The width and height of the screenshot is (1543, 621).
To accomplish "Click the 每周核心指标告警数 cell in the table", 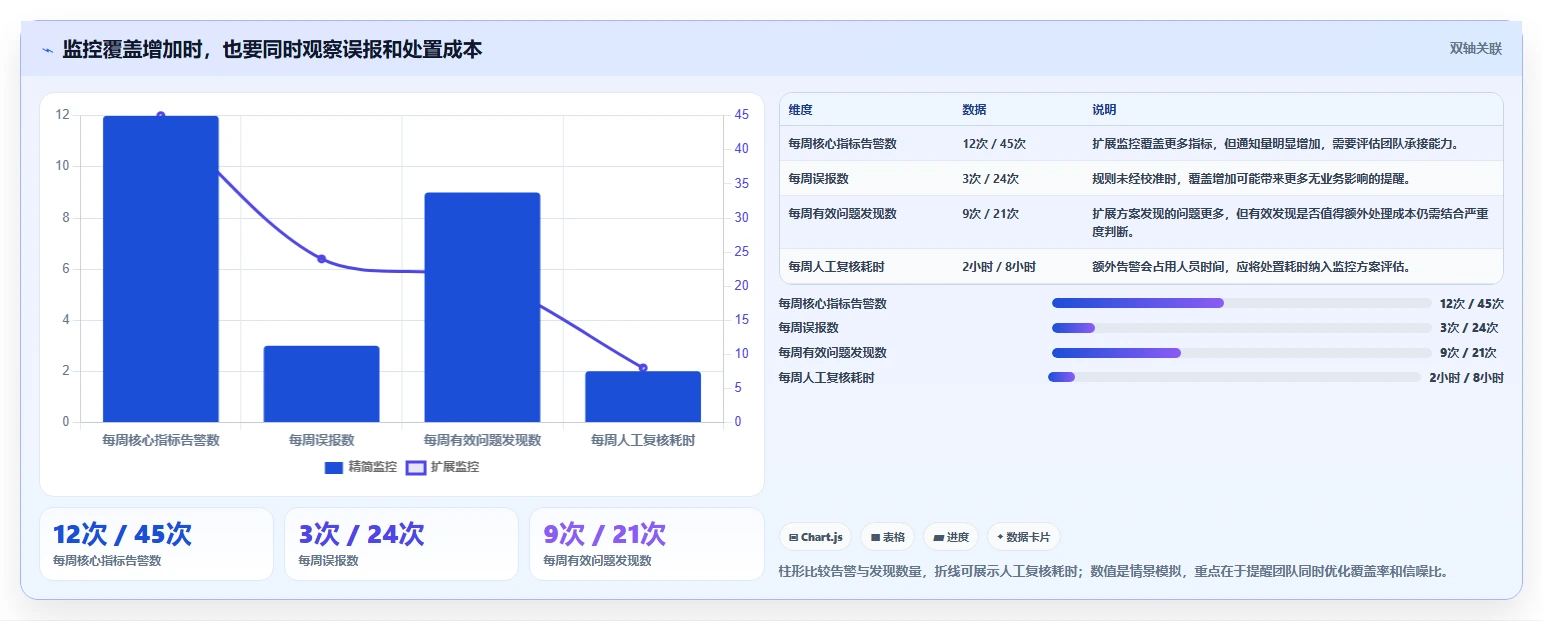I will pos(842,144).
